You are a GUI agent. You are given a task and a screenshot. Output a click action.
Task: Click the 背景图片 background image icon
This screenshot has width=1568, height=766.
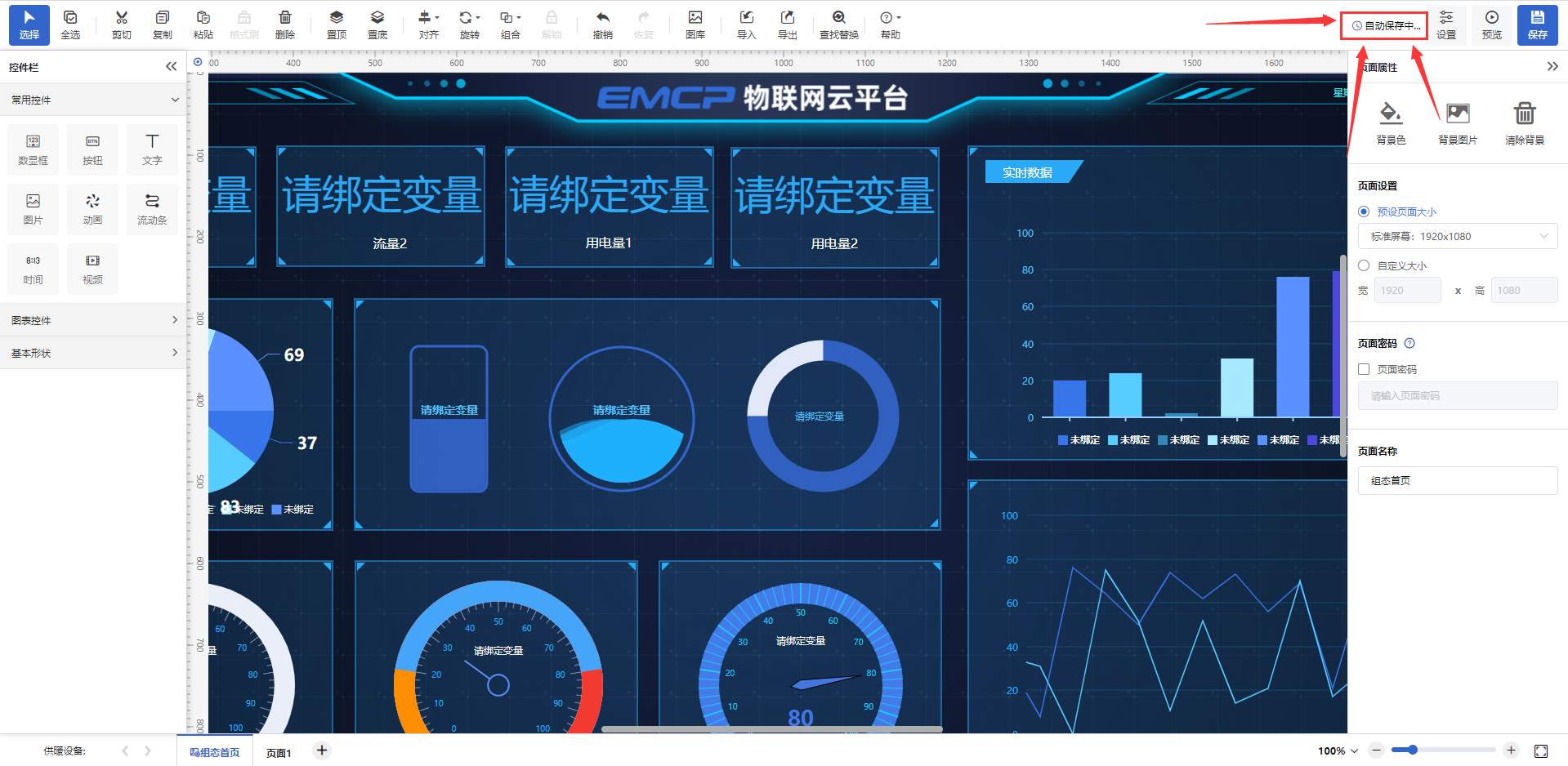tap(1458, 114)
